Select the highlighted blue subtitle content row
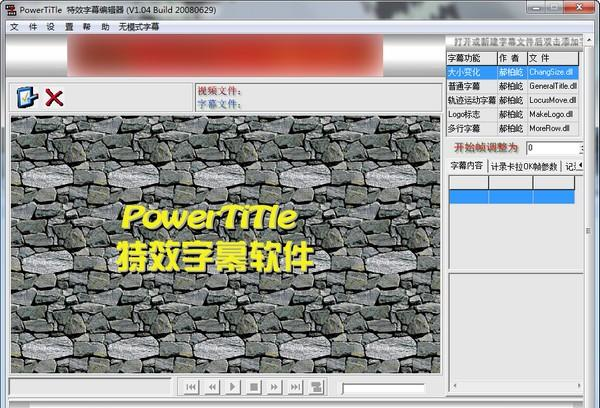Screen dimensions: 600x408 pyautogui.click(x=512, y=197)
